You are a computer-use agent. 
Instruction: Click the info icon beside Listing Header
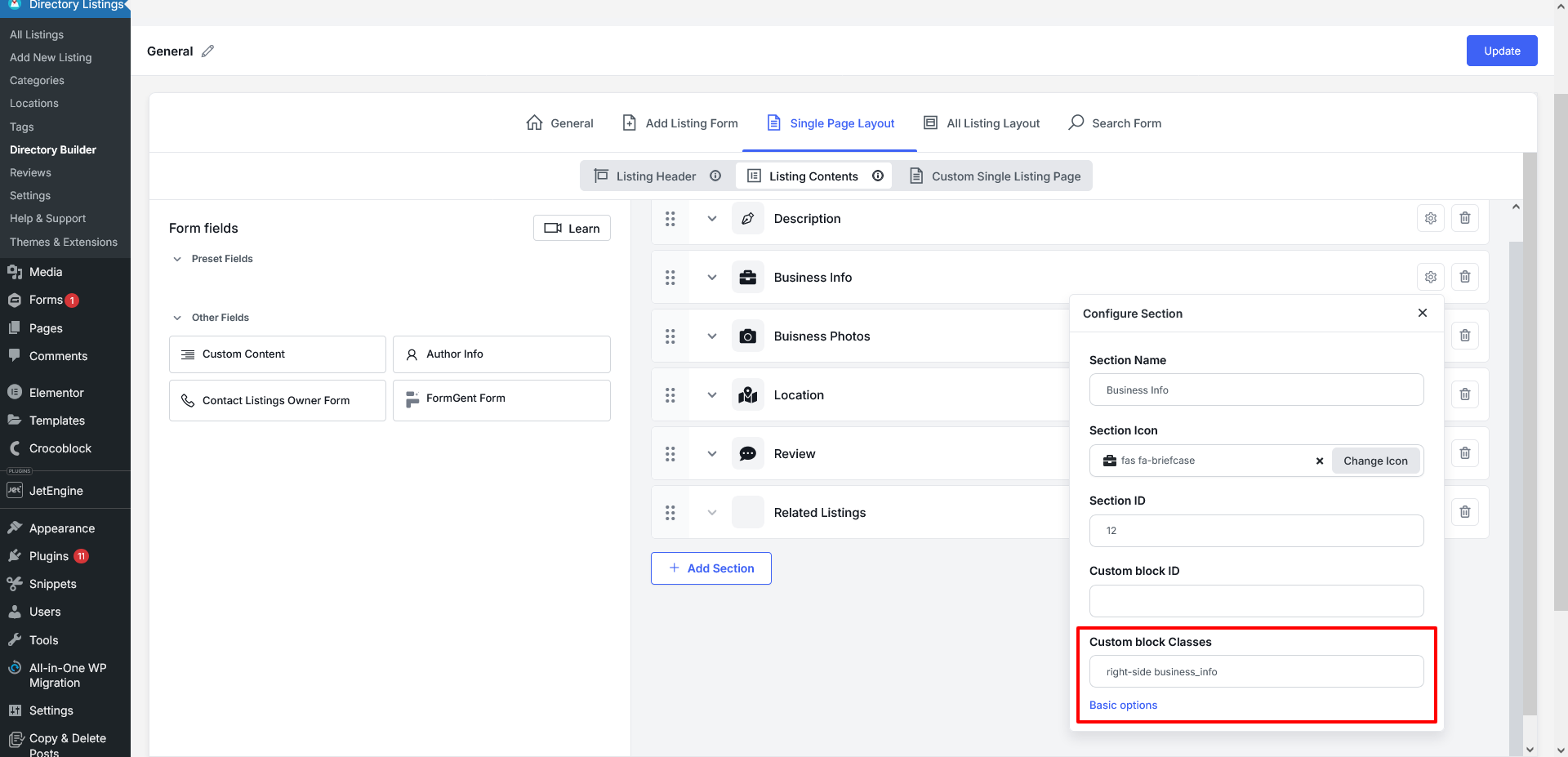tap(715, 176)
